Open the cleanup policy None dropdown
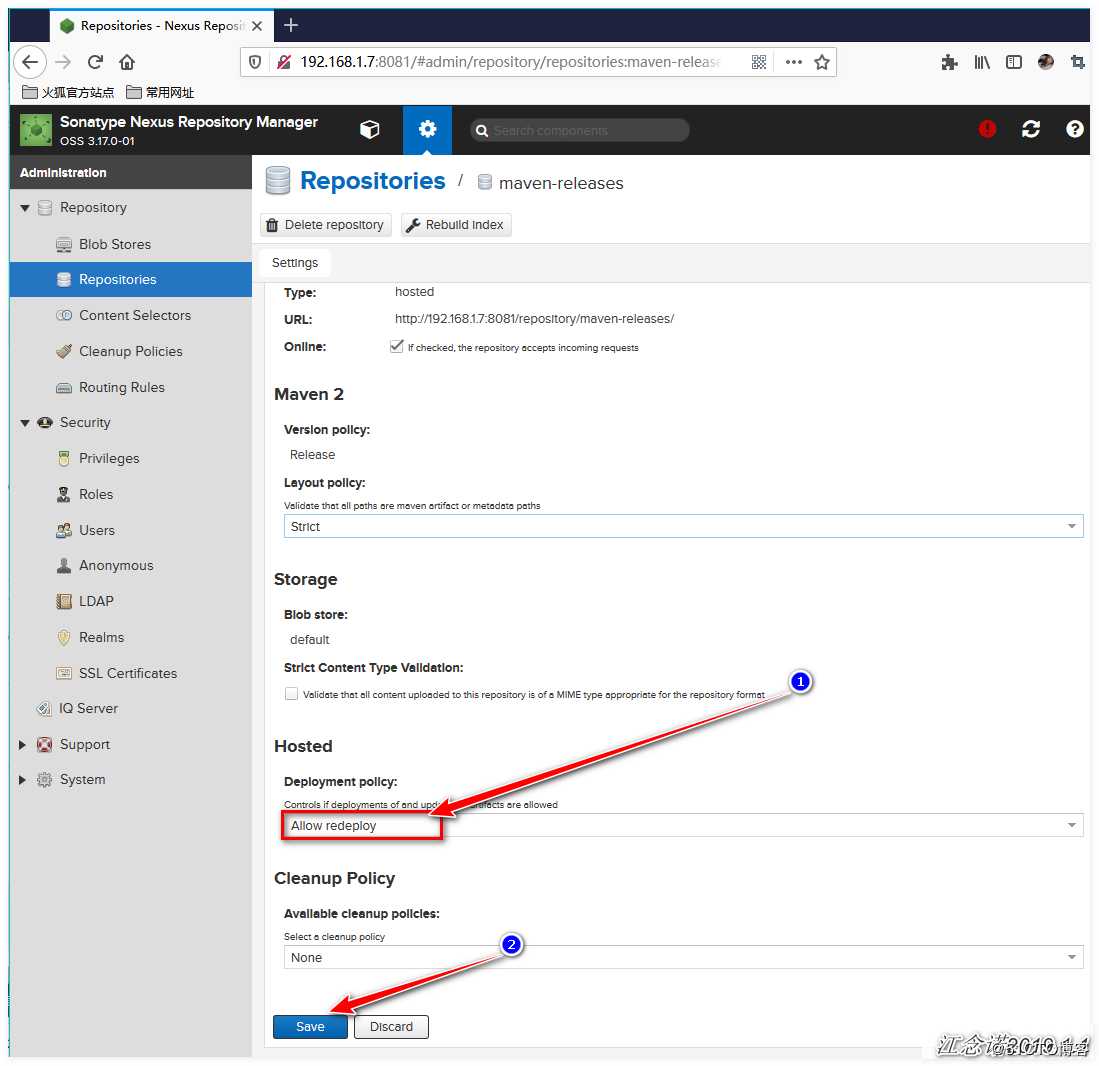The width and height of the screenshot is (1099, 1066). click(x=683, y=957)
